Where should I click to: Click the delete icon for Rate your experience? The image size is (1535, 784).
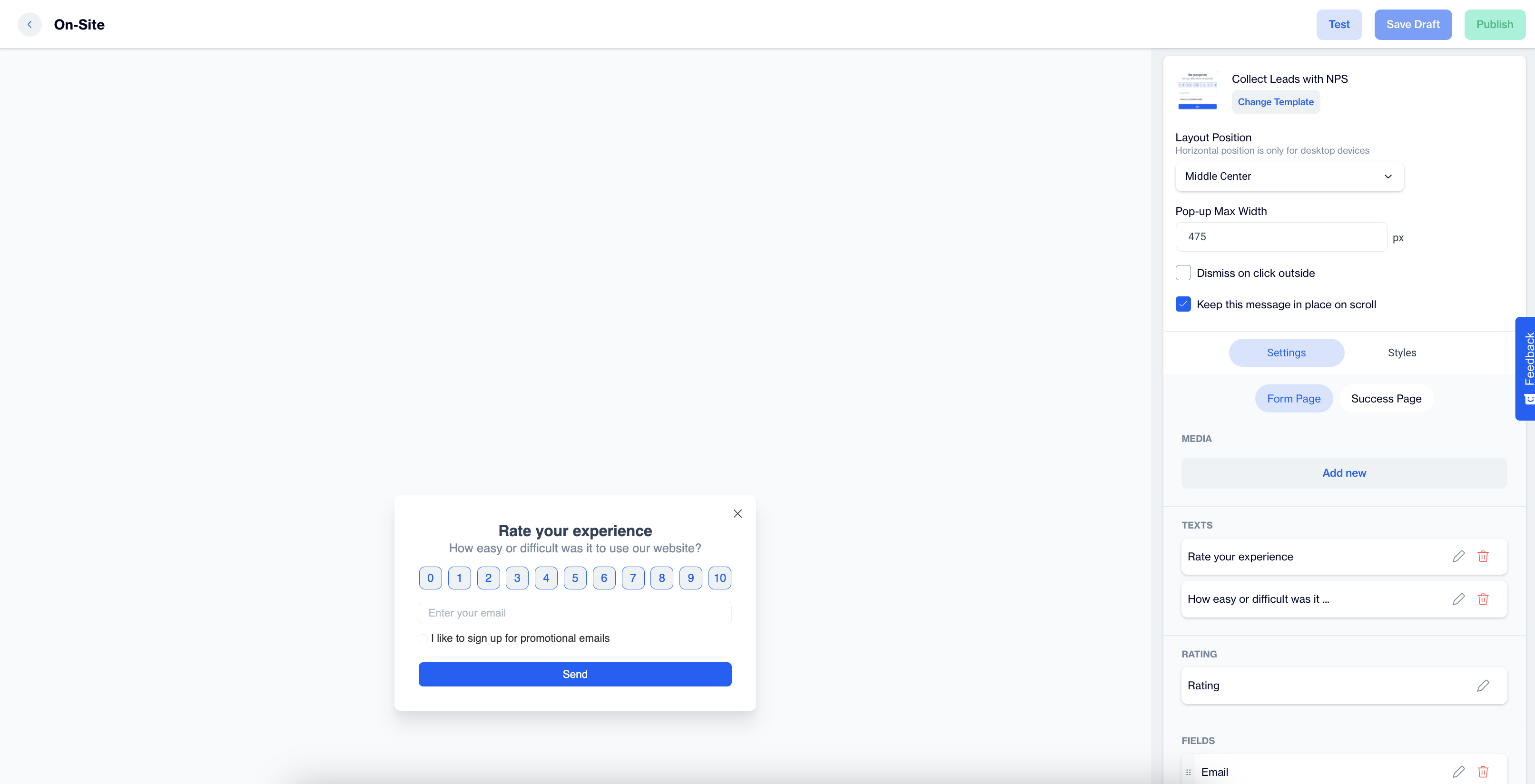click(x=1483, y=556)
